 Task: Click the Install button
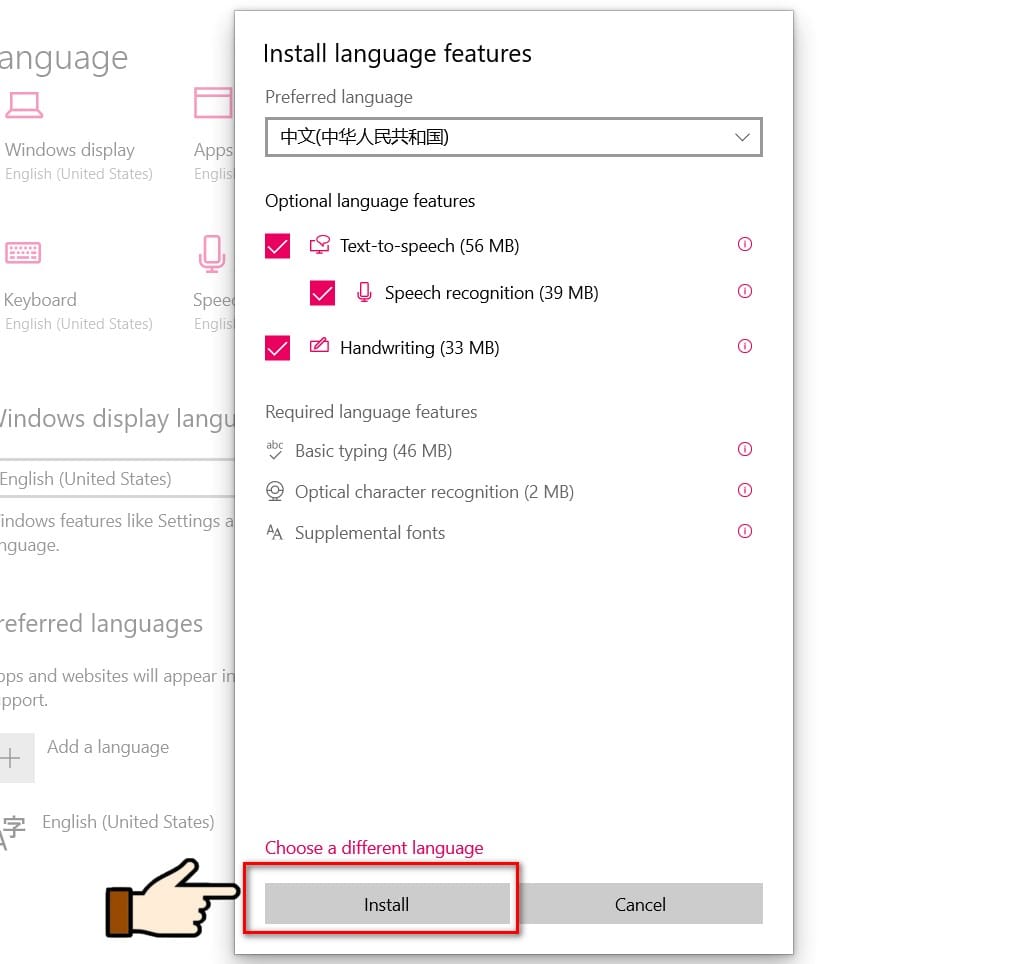point(387,904)
